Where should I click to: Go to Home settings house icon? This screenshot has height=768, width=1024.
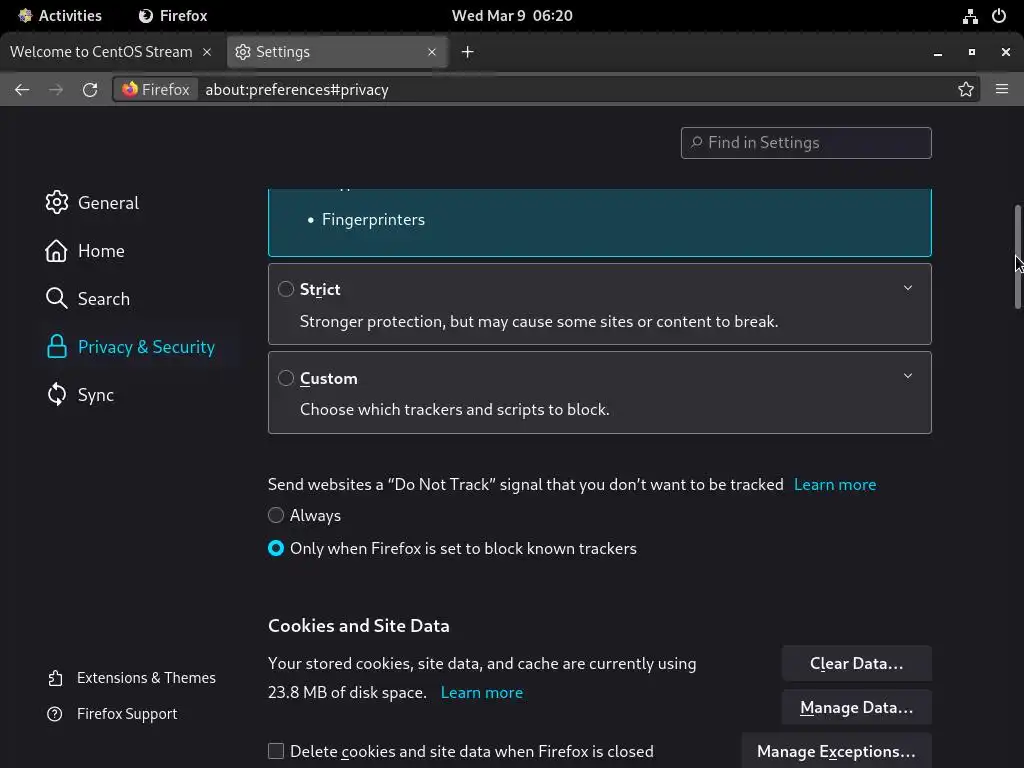[56, 251]
